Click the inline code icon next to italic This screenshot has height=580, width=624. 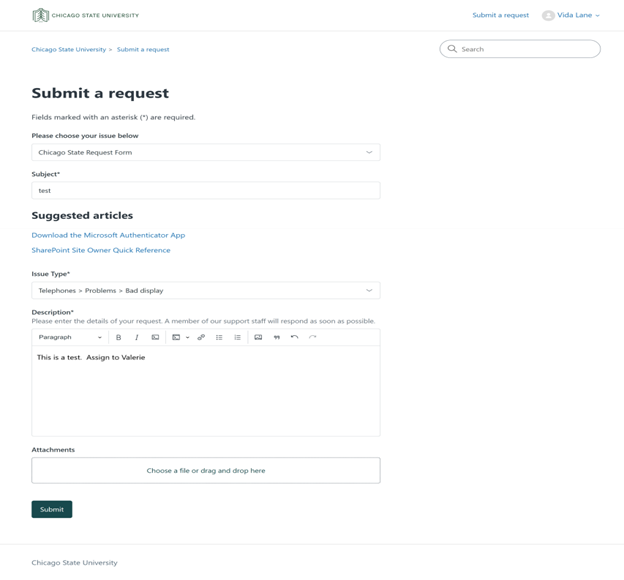[x=155, y=337]
